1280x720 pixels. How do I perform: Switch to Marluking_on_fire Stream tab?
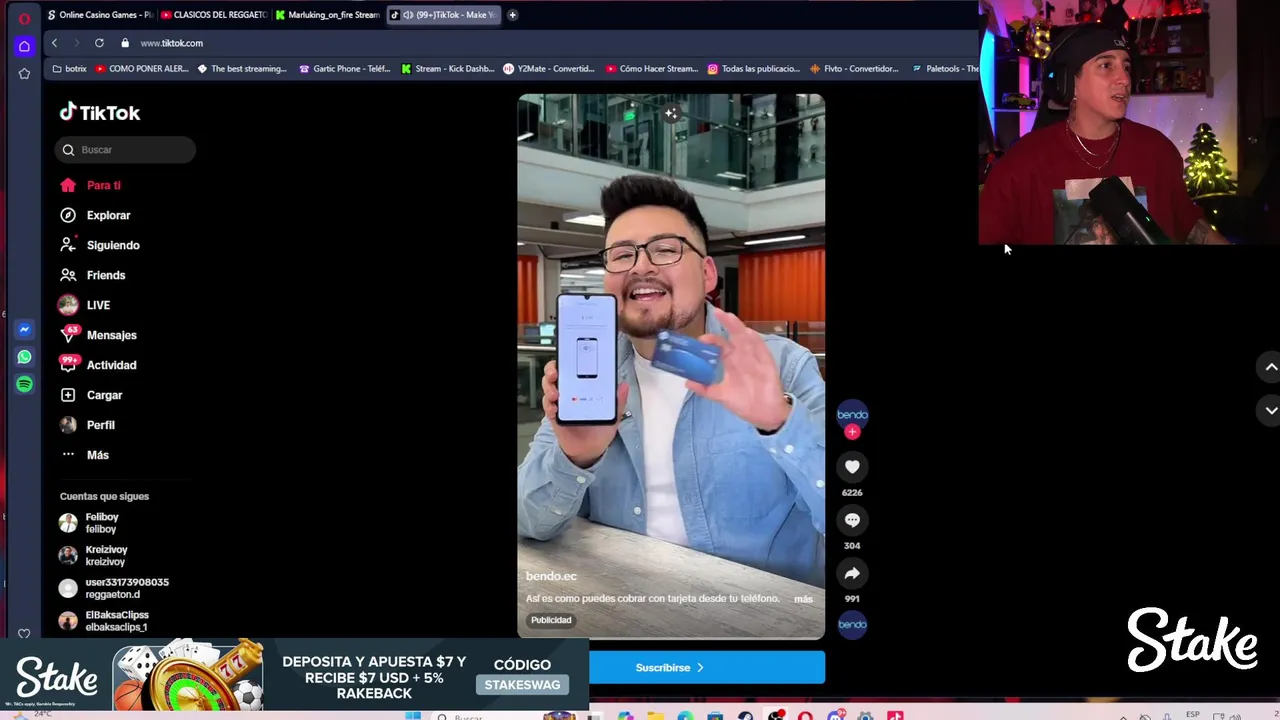point(327,15)
